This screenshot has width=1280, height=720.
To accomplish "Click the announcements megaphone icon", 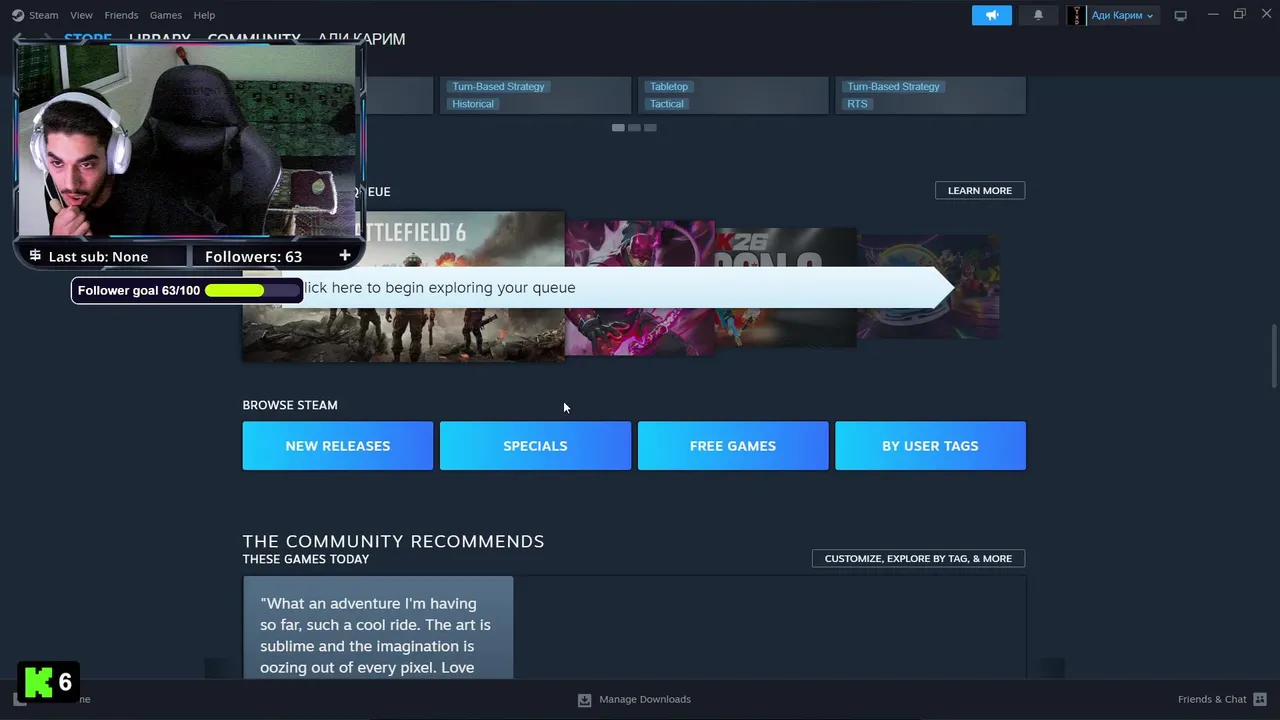I will [x=992, y=15].
